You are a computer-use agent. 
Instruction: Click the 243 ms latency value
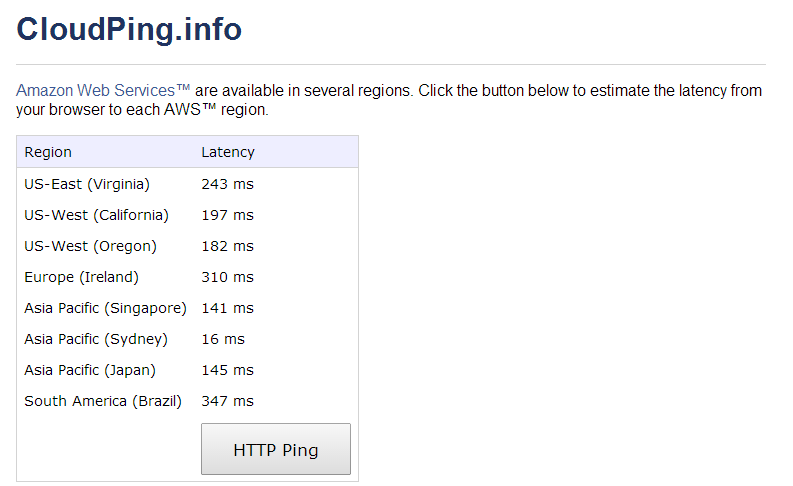(228, 184)
